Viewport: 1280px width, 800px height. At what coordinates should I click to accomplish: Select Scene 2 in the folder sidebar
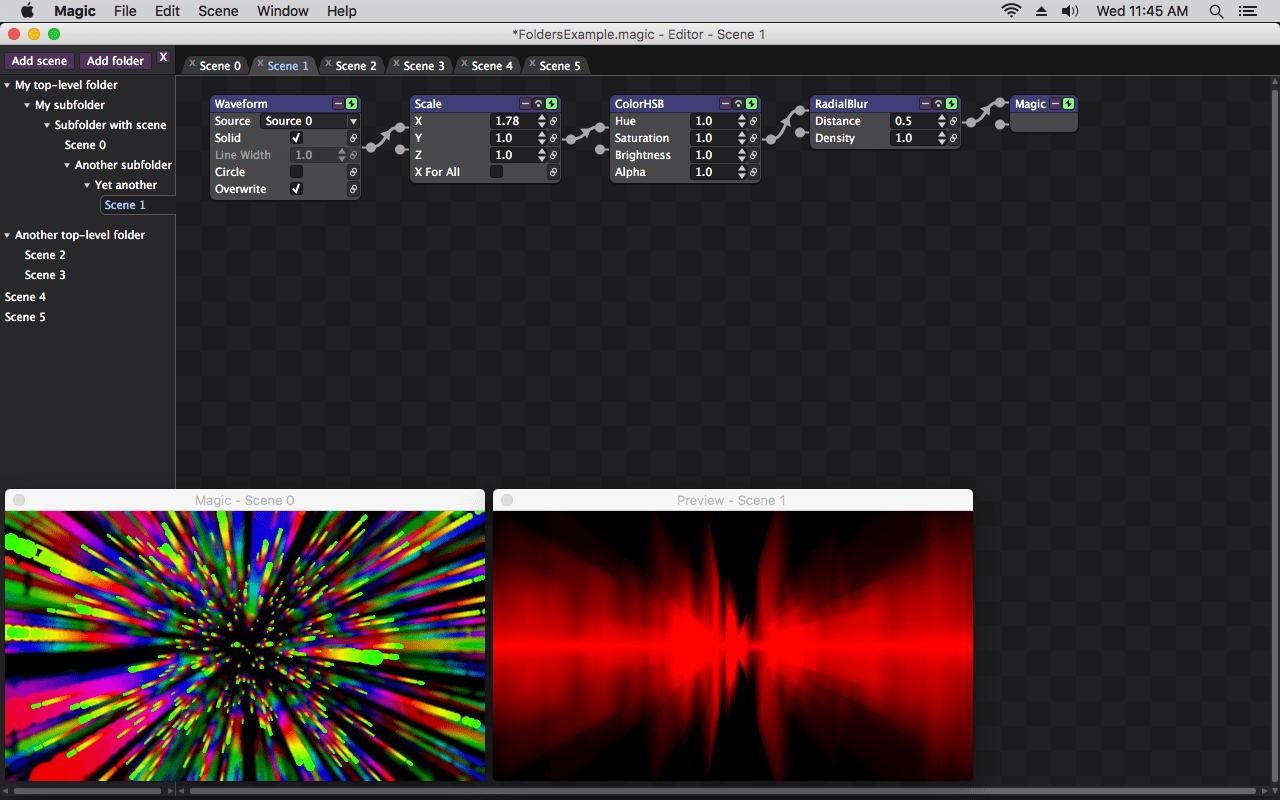point(45,254)
